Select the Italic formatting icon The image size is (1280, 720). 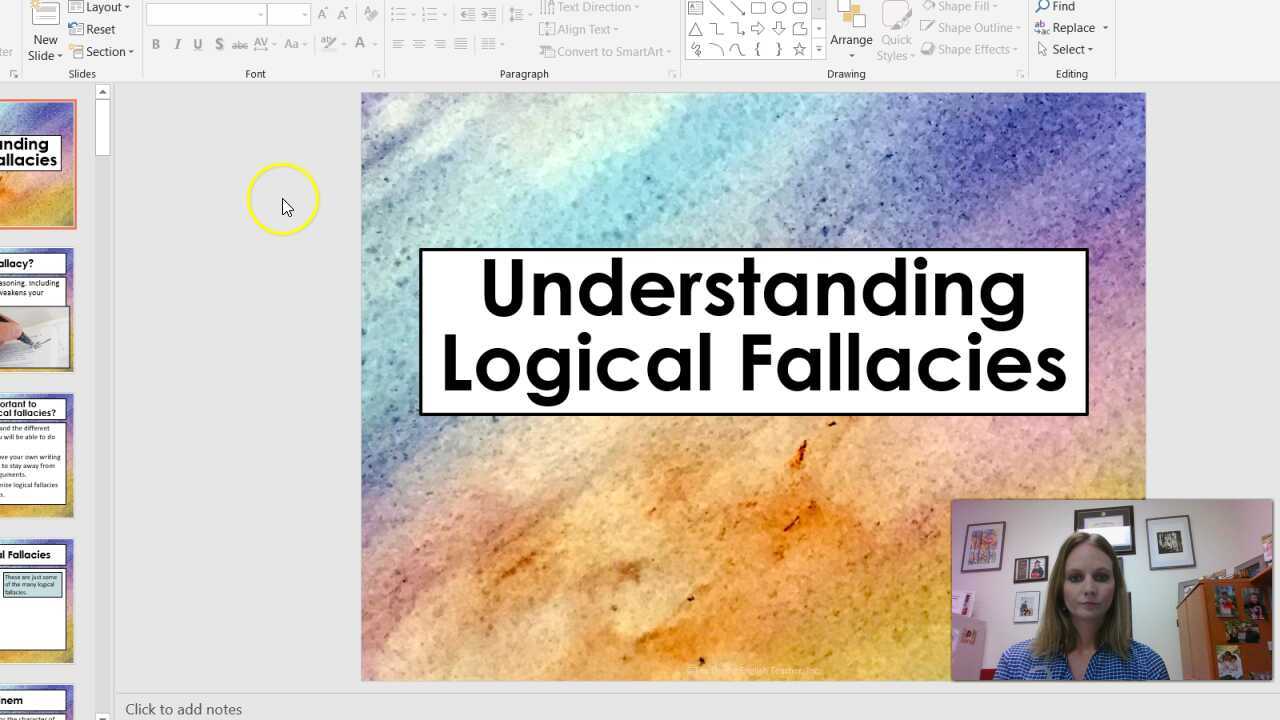click(177, 44)
